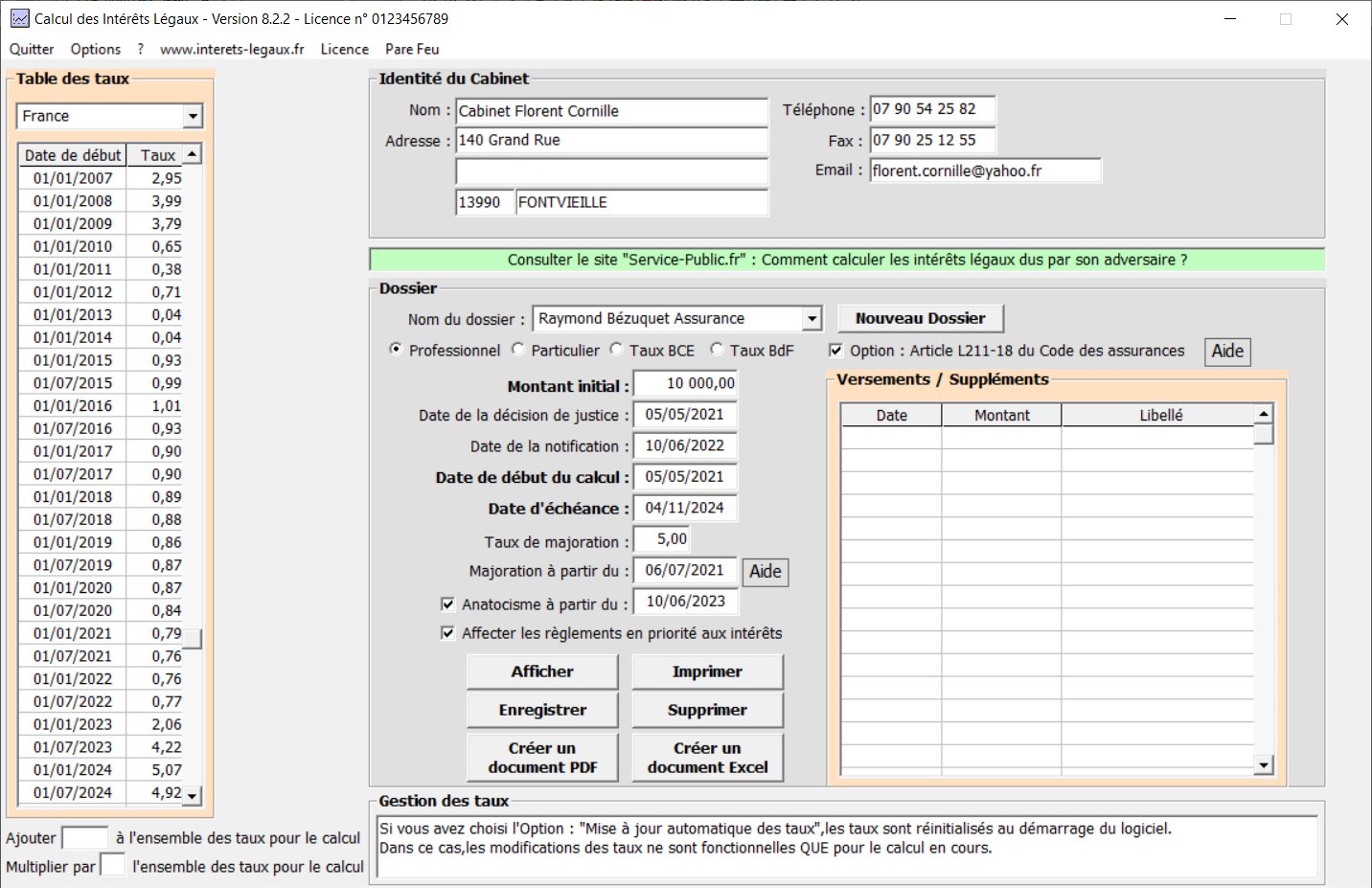The image size is (1372, 888).
Task: Click the Date de la notification field
Action: tap(686, 445)
